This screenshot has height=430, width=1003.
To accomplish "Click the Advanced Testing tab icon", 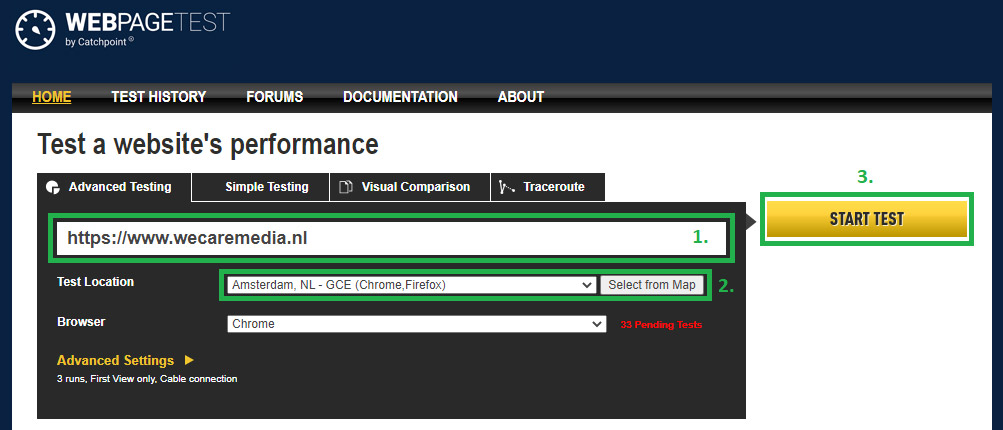I will 52,187.
